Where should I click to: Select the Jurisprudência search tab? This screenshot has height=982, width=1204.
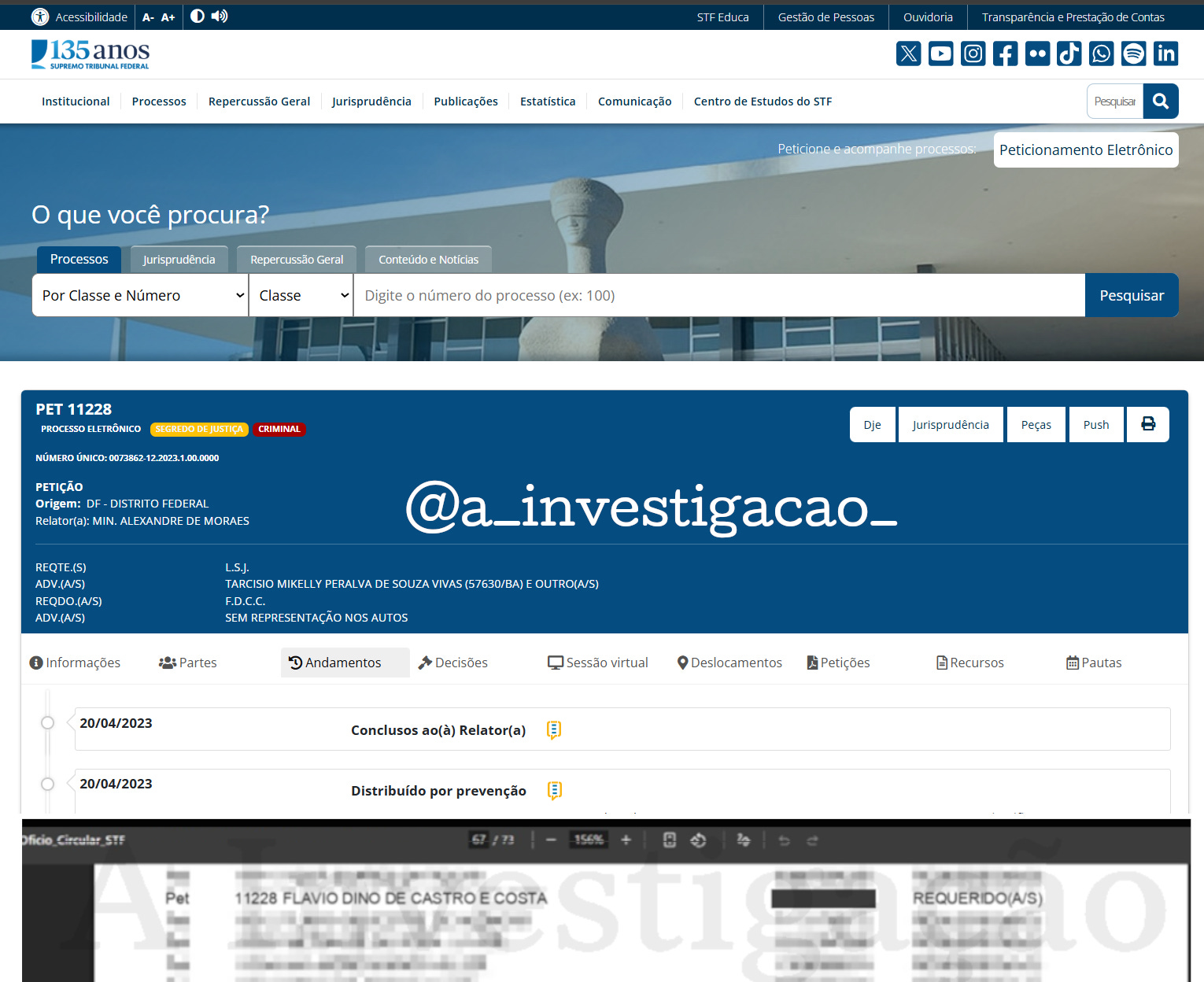tap(179, 260)
